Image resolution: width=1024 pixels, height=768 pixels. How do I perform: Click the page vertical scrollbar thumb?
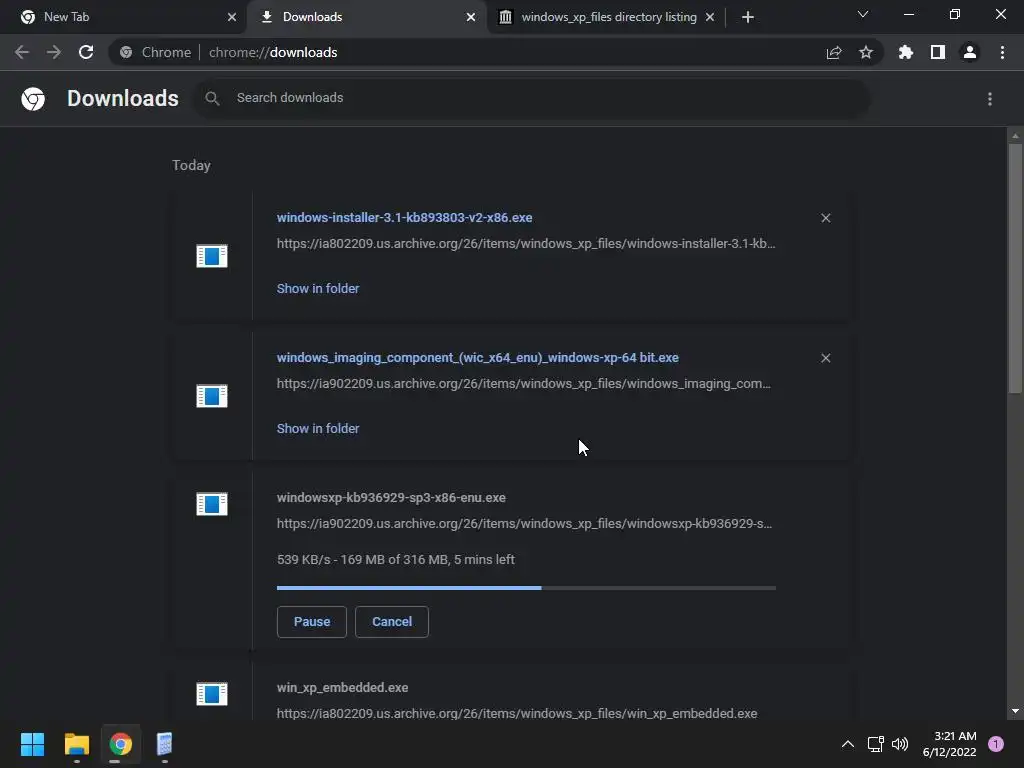click(1015, 268)
